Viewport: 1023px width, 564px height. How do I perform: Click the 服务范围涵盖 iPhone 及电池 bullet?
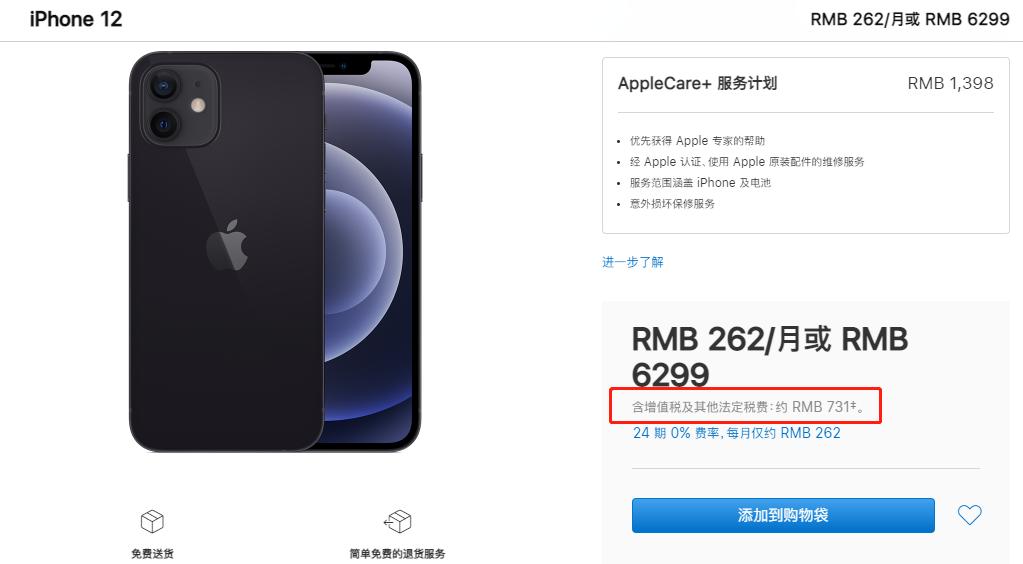(700, 183)
